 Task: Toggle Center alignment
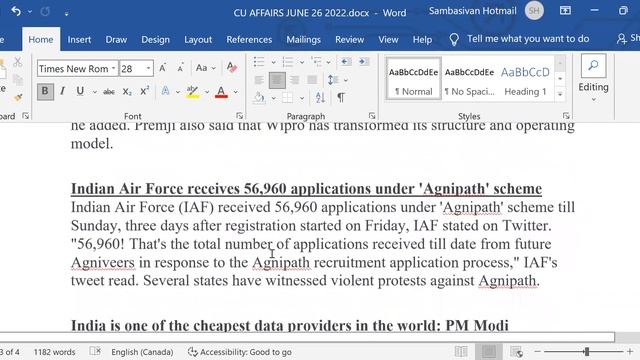(x=277, y=80)
